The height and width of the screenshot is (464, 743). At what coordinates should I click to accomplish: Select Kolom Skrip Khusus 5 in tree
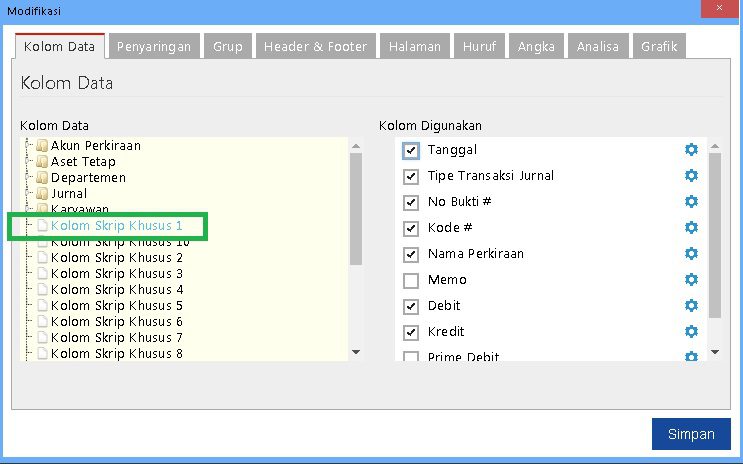pyautogui.click(x=117, y=306)
